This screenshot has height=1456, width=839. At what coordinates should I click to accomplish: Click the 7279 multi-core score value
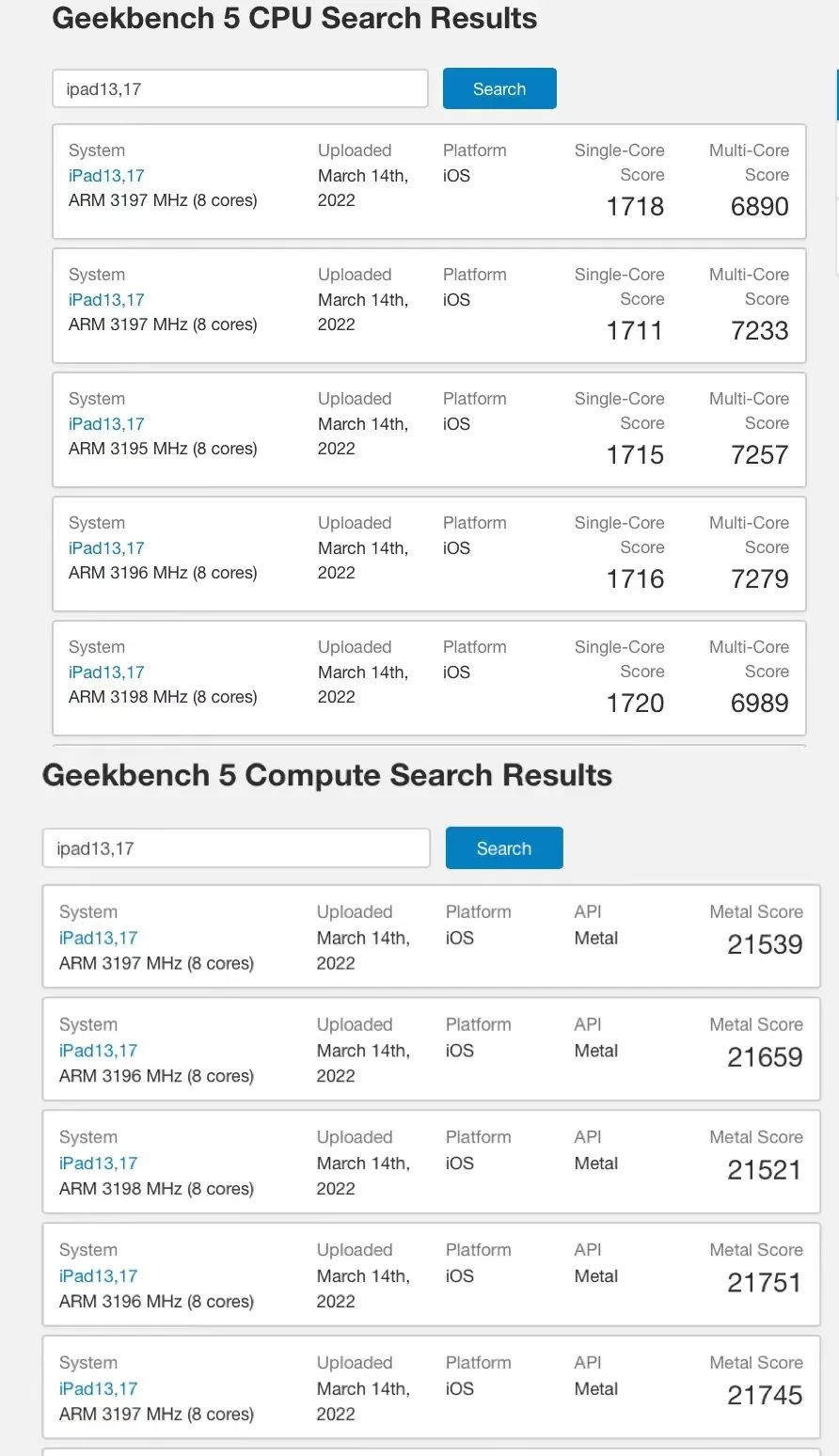click(x=759, y=579)
